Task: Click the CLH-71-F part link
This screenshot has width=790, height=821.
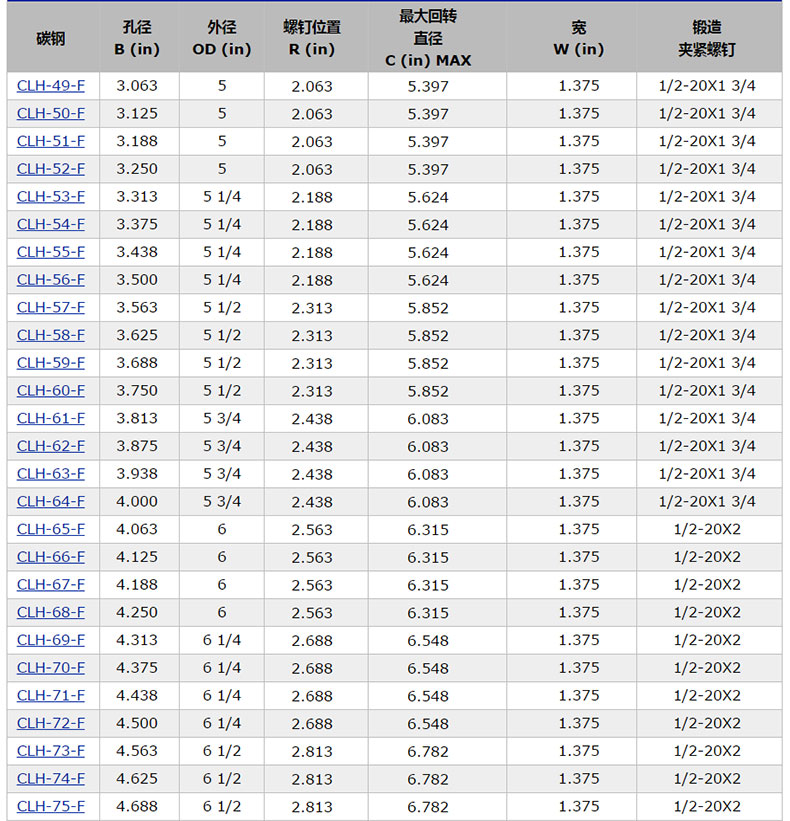Action: [51, 695]
